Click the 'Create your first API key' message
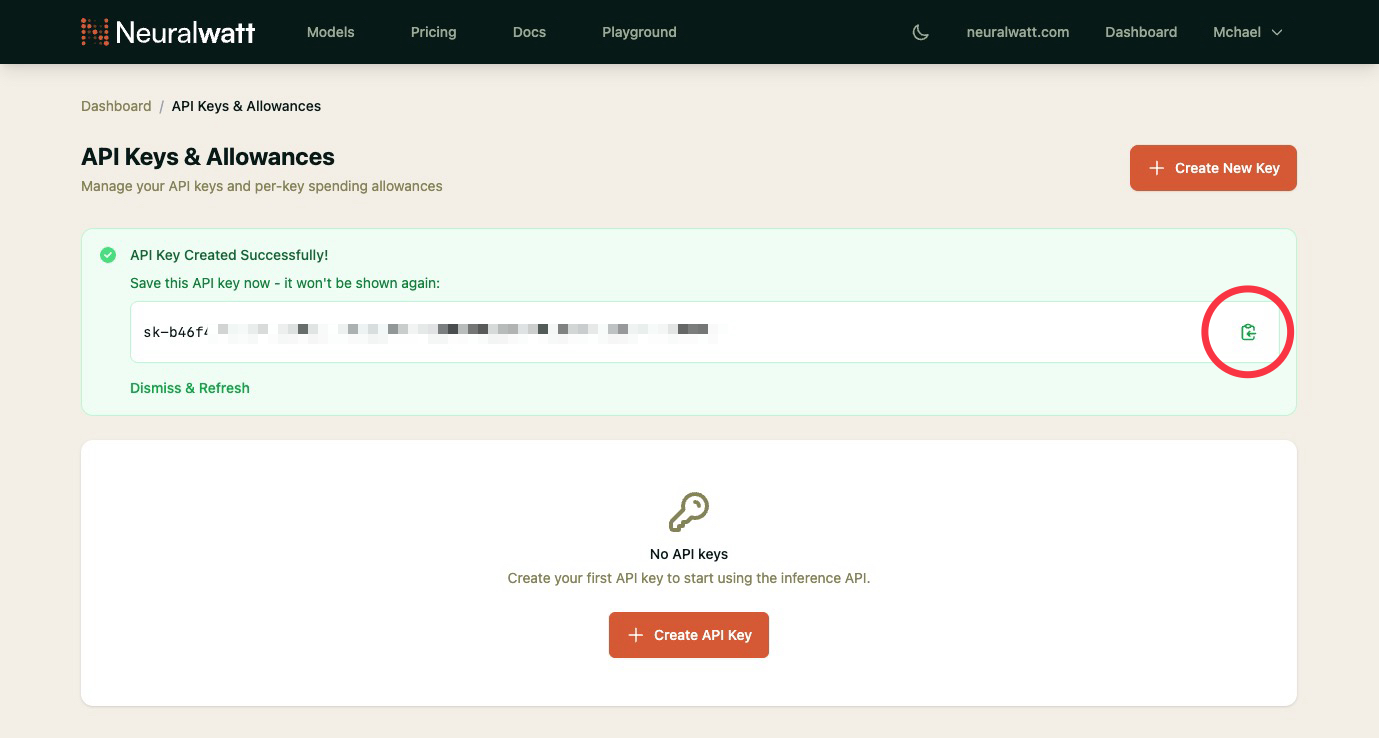1379x738 pixels. 689,578
